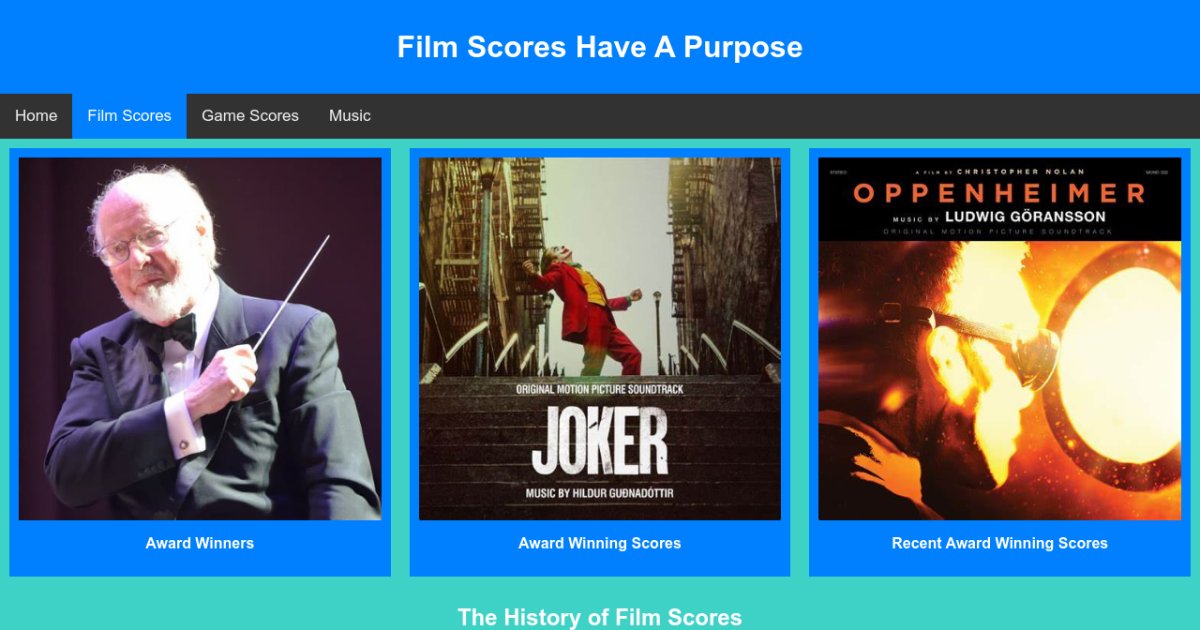Screen dimensions: 1200x630
Task: Click the Award Winning Scores caption
Action: 600,543
